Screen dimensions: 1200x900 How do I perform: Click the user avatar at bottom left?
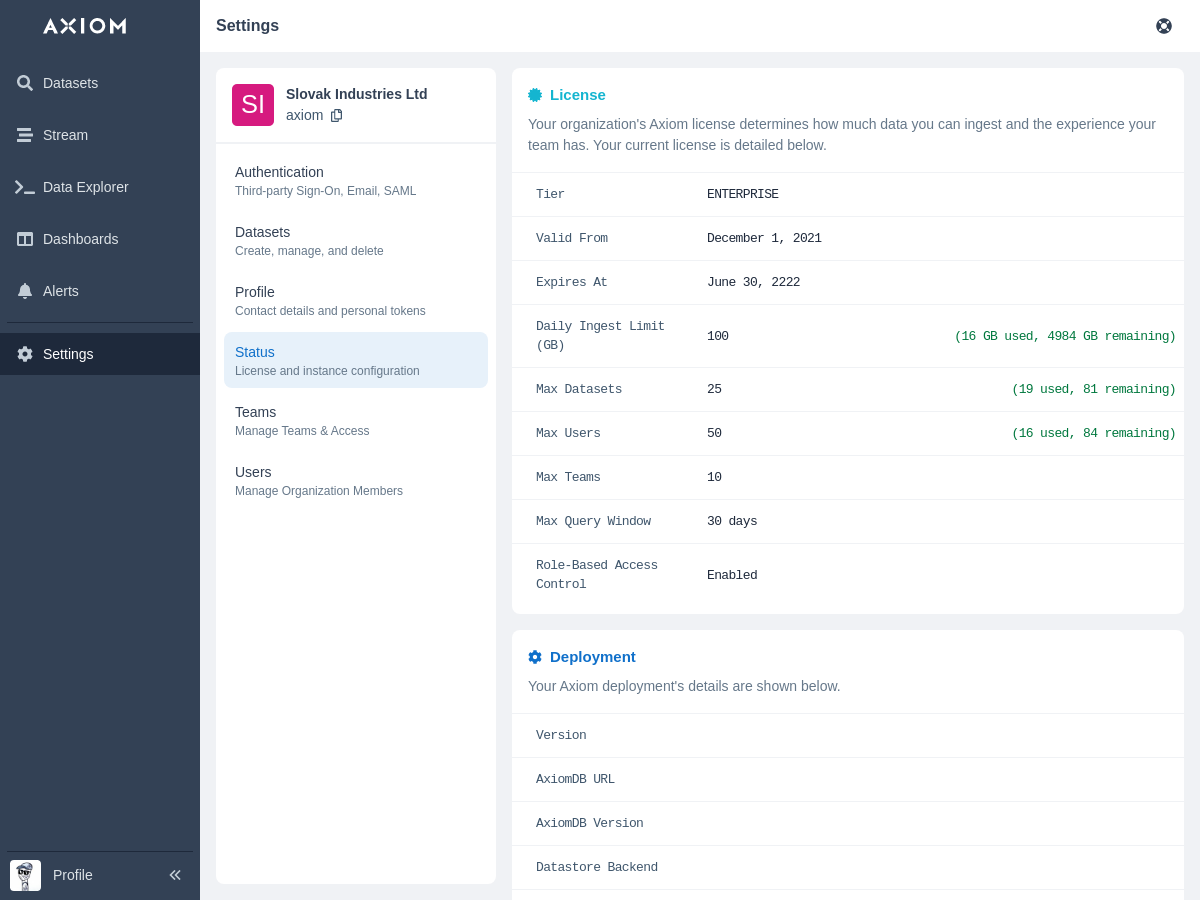click(25, 875)
